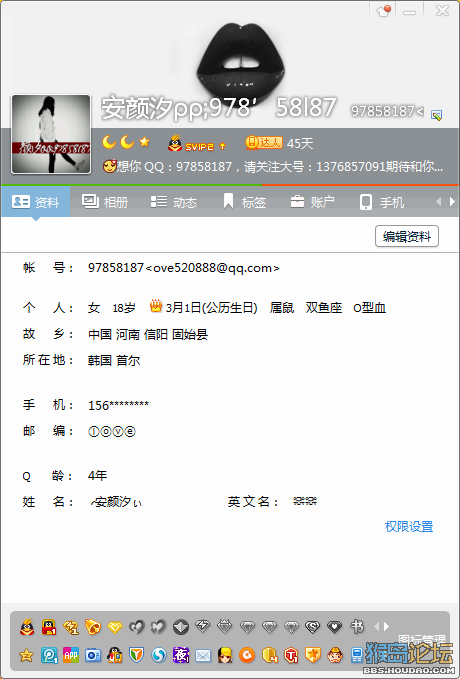The width and height of the screenshot is (460, 679).
Task: Click the orange bell icon
Action: click(93, 627)
